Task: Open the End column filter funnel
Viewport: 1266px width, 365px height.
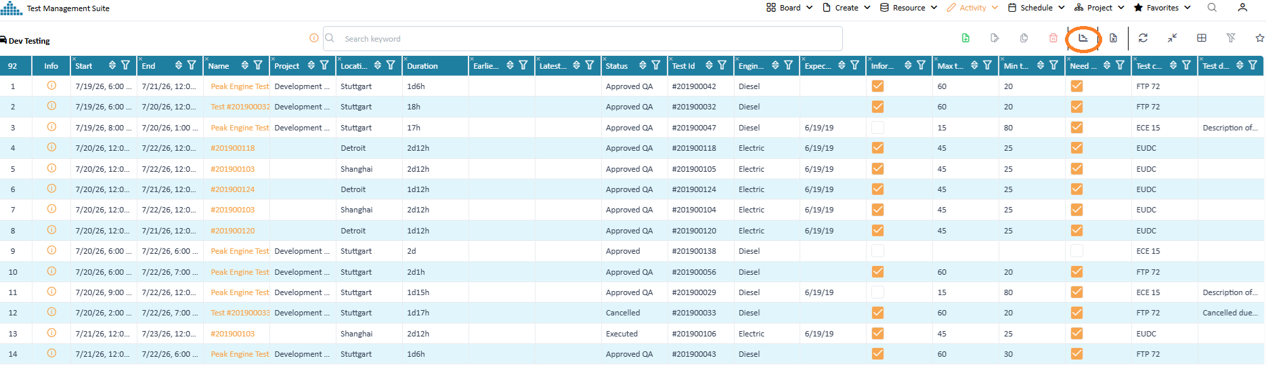Action: pos(191,65)
